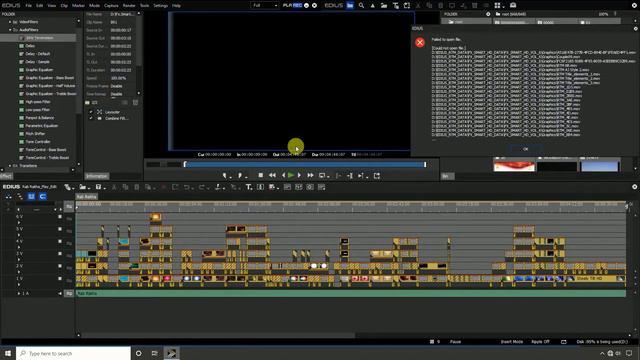Collapse the AudioFilters tree folder
The width and height of the screenshot is (640, 360).
tap(10, 30)
